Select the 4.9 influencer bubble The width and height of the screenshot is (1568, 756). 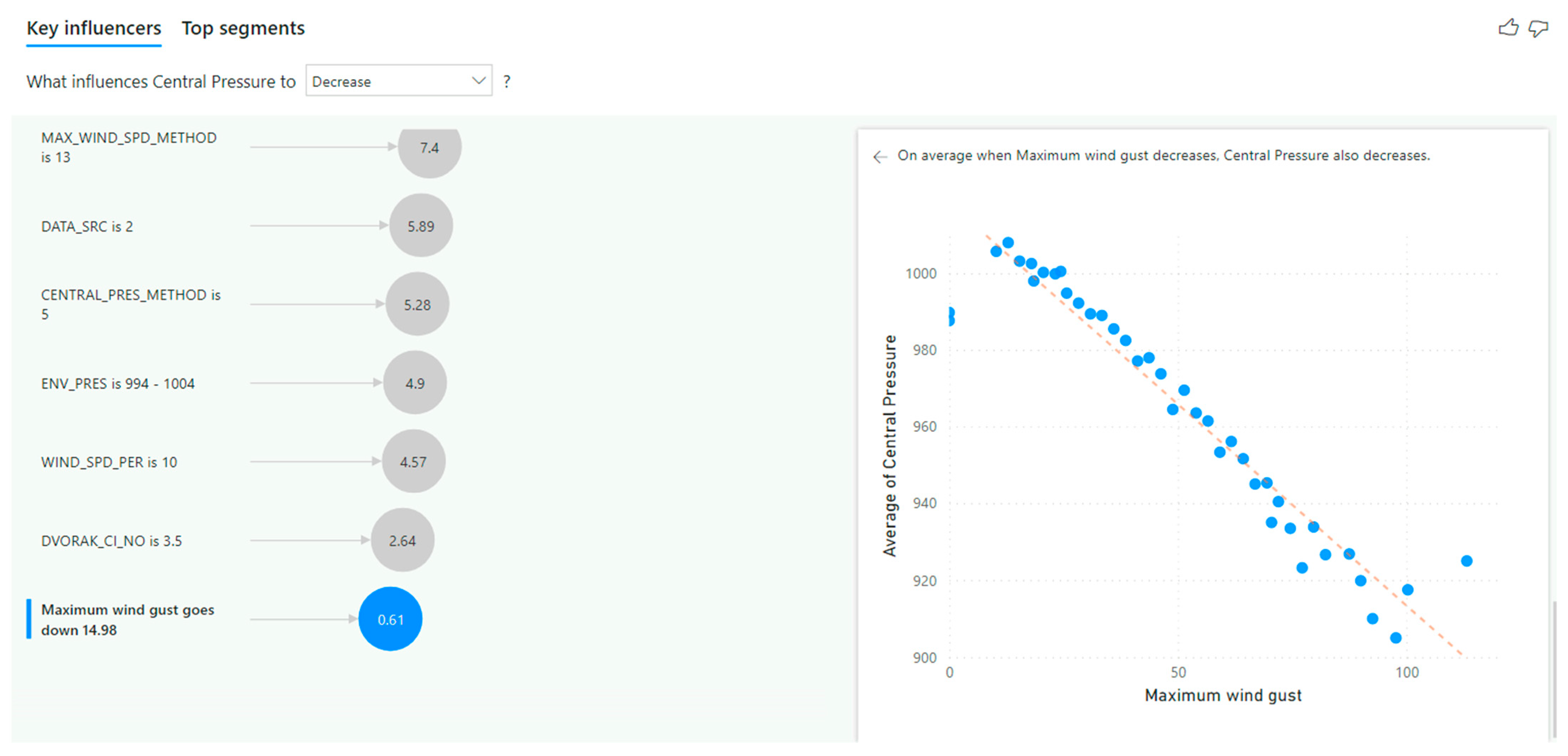click(x=415, y=383)
